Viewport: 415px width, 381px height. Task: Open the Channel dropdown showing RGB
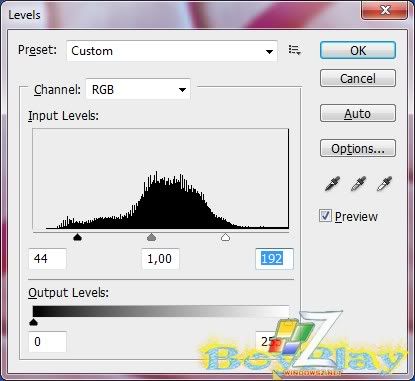click(x=138, y=89)
